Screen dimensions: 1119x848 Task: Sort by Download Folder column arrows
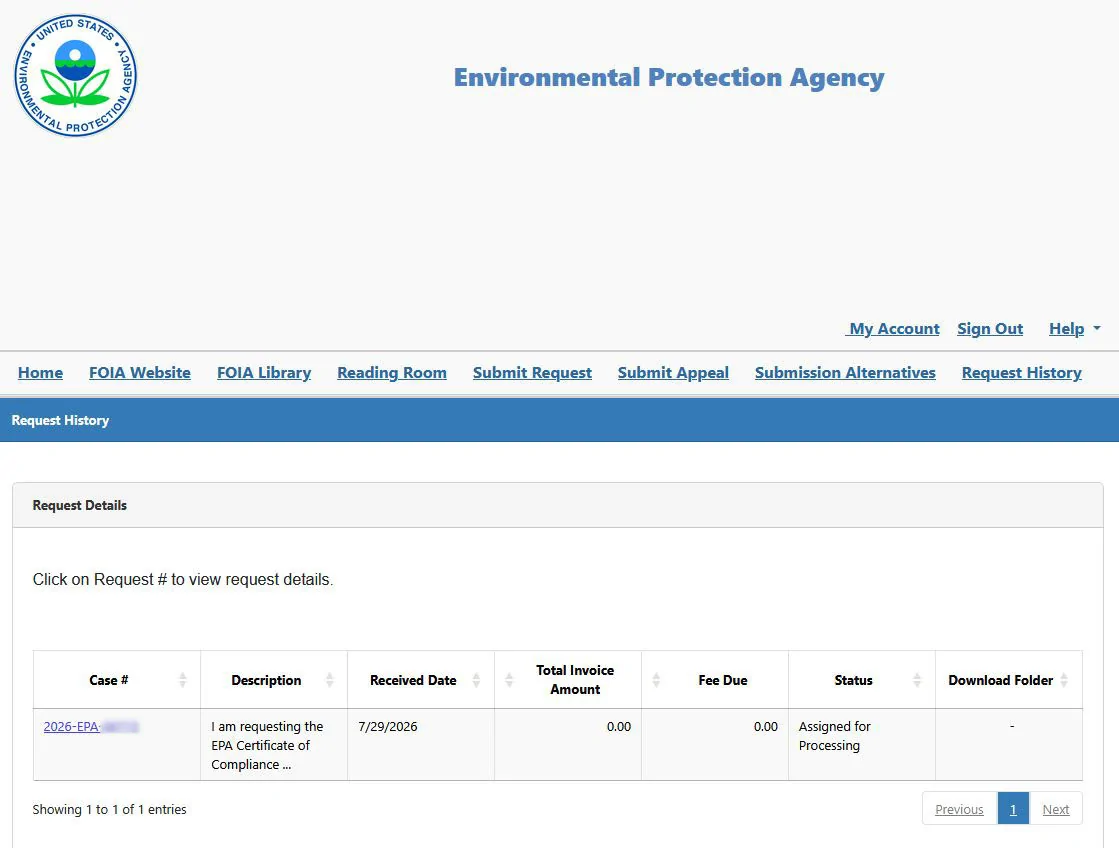pos(1064,680)
